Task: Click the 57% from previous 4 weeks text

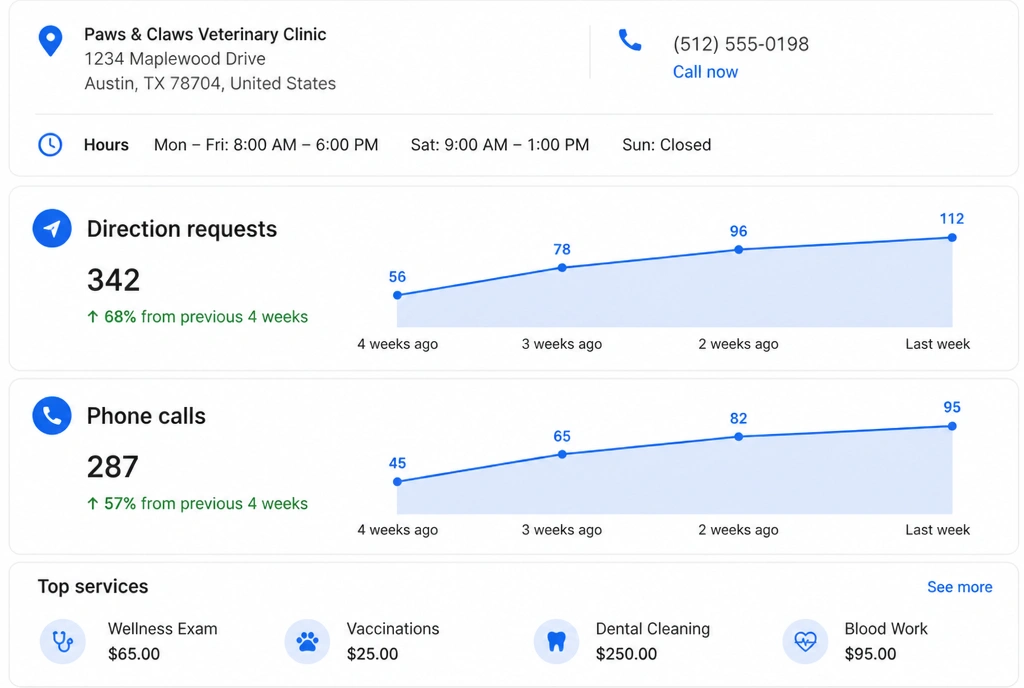Action: coord(197,503)
